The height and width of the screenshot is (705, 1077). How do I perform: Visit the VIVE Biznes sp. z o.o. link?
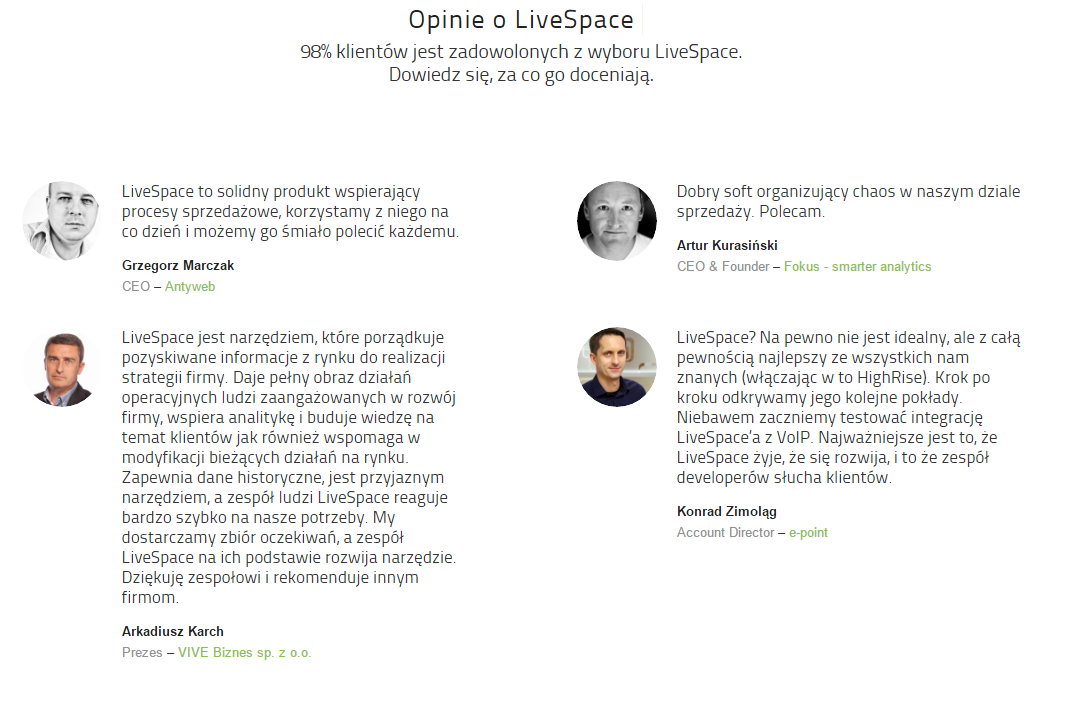point(245,653)
